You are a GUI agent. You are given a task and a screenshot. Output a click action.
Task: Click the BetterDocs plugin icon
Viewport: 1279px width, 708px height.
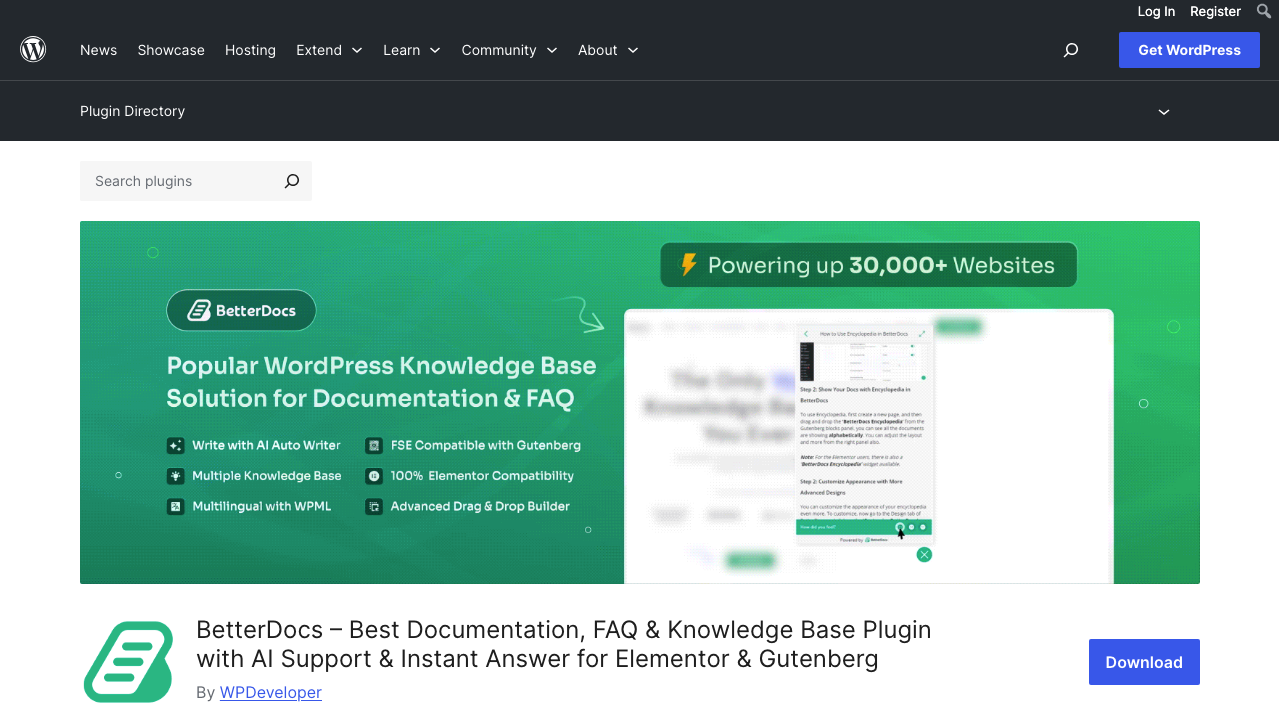(128, 661)
